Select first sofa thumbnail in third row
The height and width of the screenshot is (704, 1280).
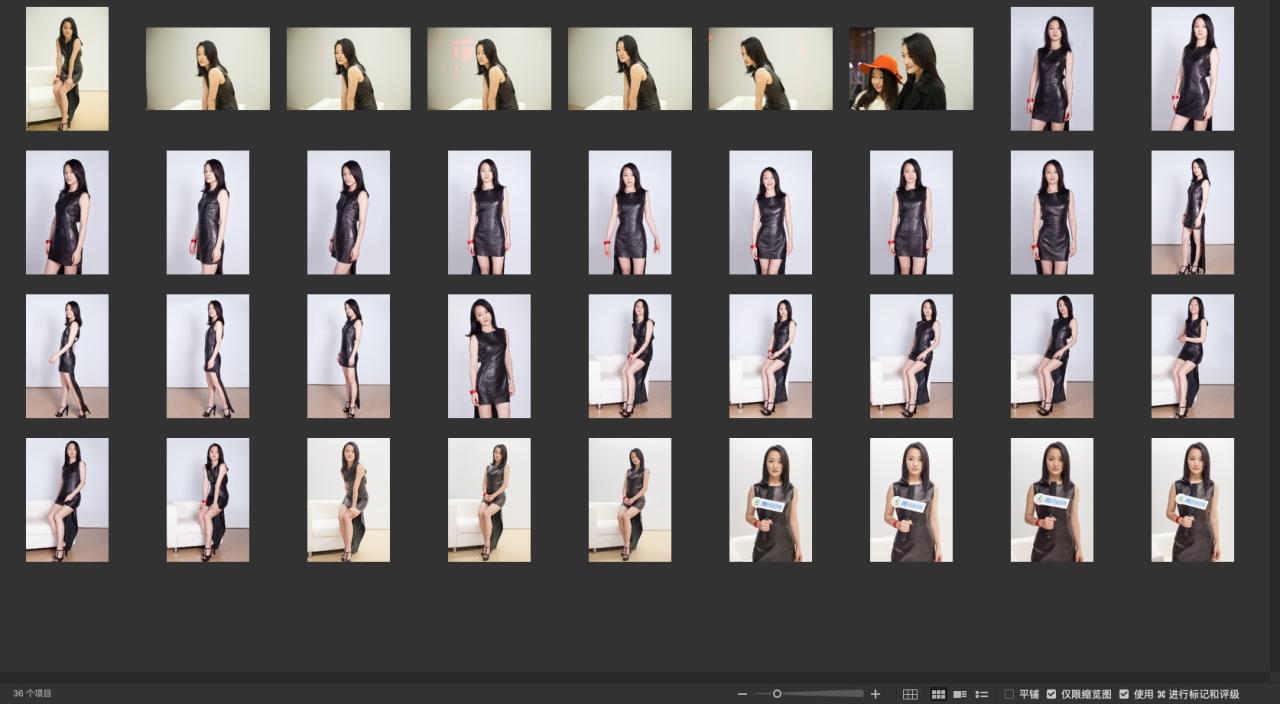630,356
